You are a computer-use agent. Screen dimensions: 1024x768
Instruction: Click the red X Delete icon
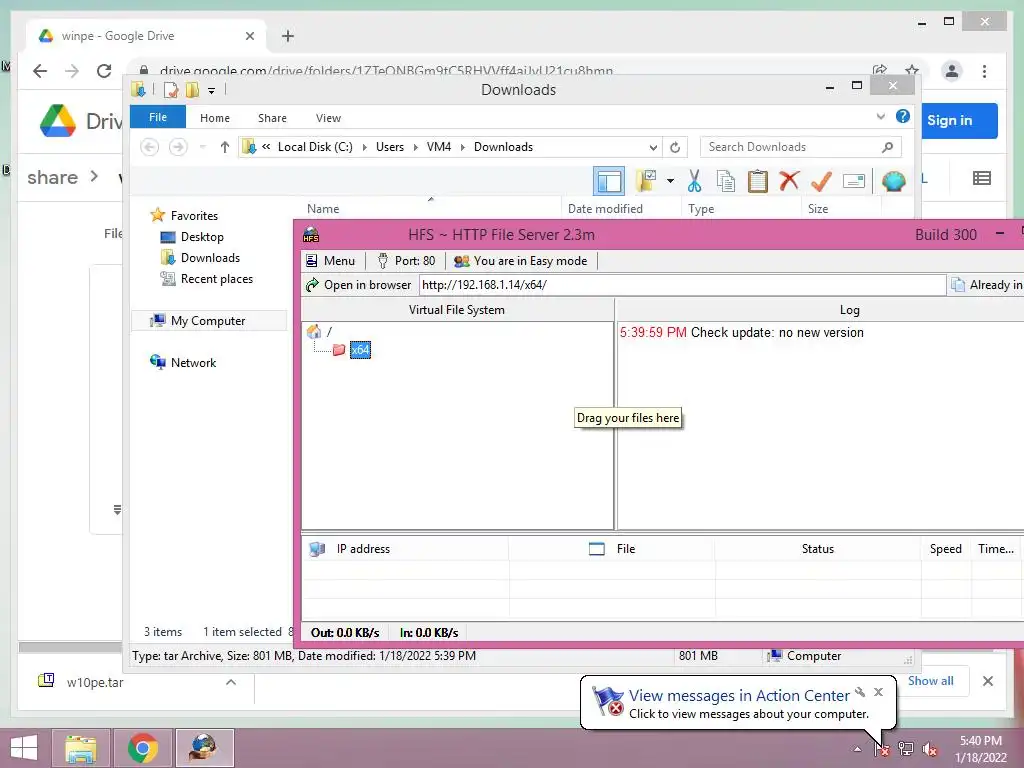point(789,181)
